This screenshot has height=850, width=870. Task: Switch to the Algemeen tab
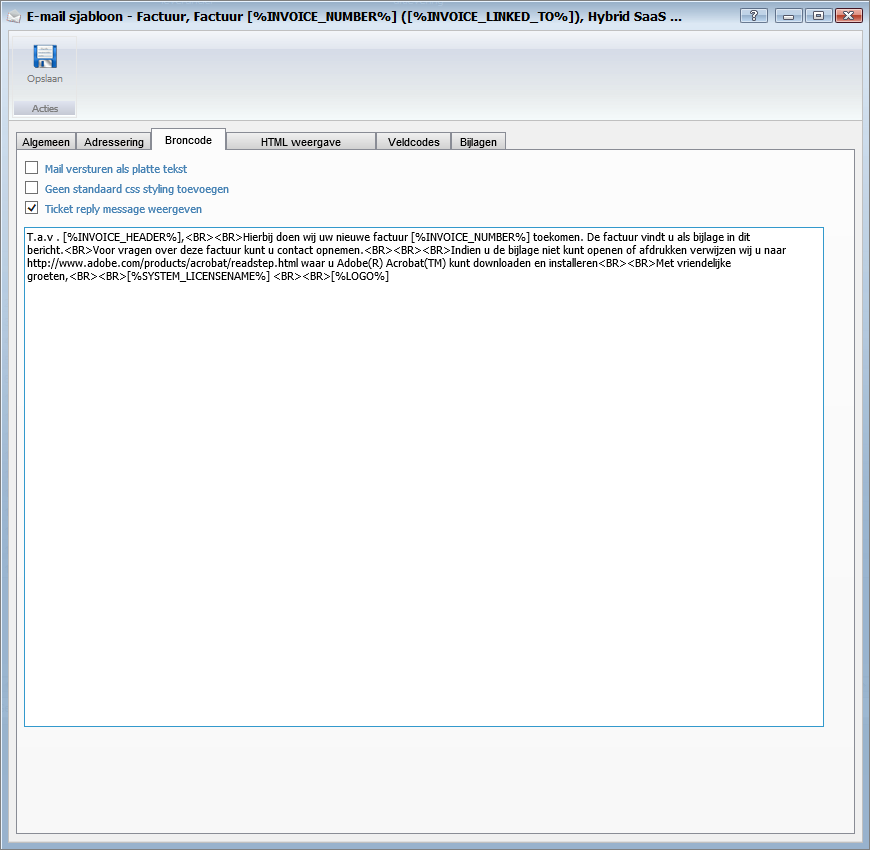pos(46,142)
